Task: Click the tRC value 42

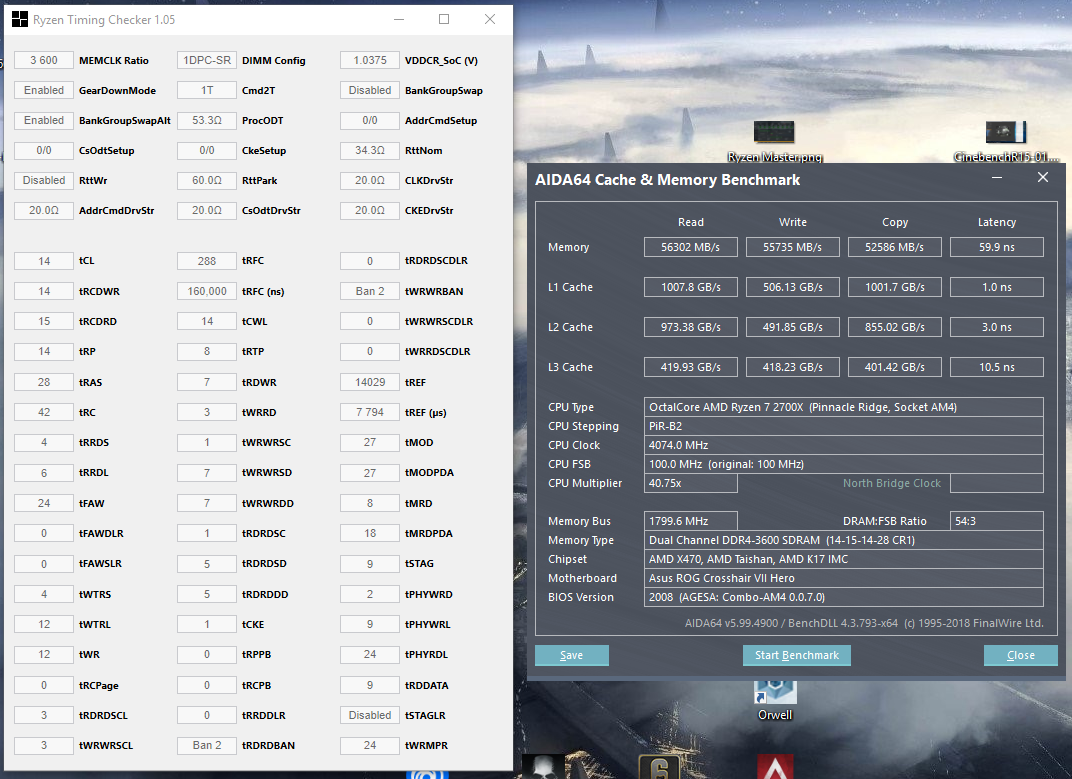Action: 44,412
